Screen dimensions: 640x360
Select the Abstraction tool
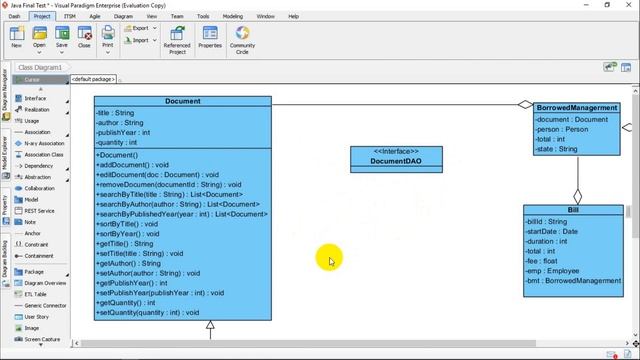pos(38,177)
